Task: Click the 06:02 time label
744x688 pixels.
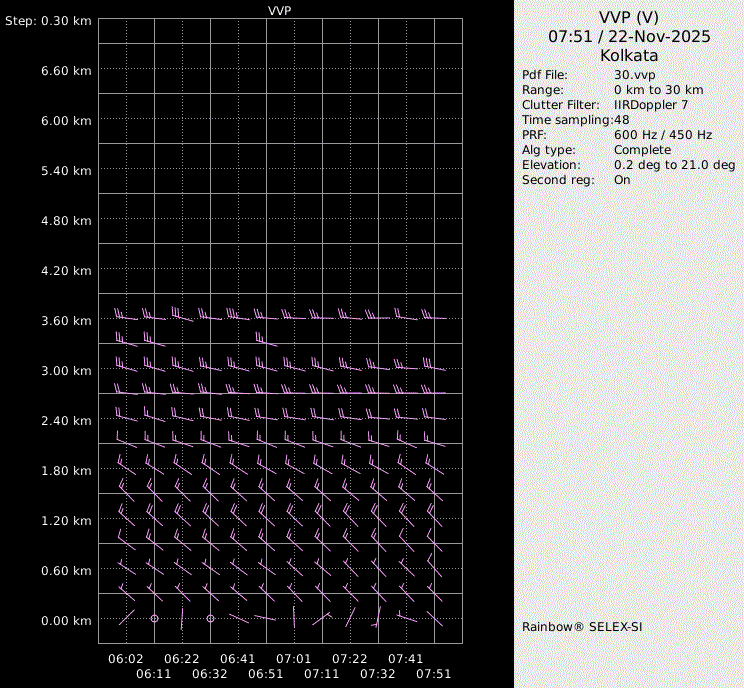Action: (x=126, y=659)
